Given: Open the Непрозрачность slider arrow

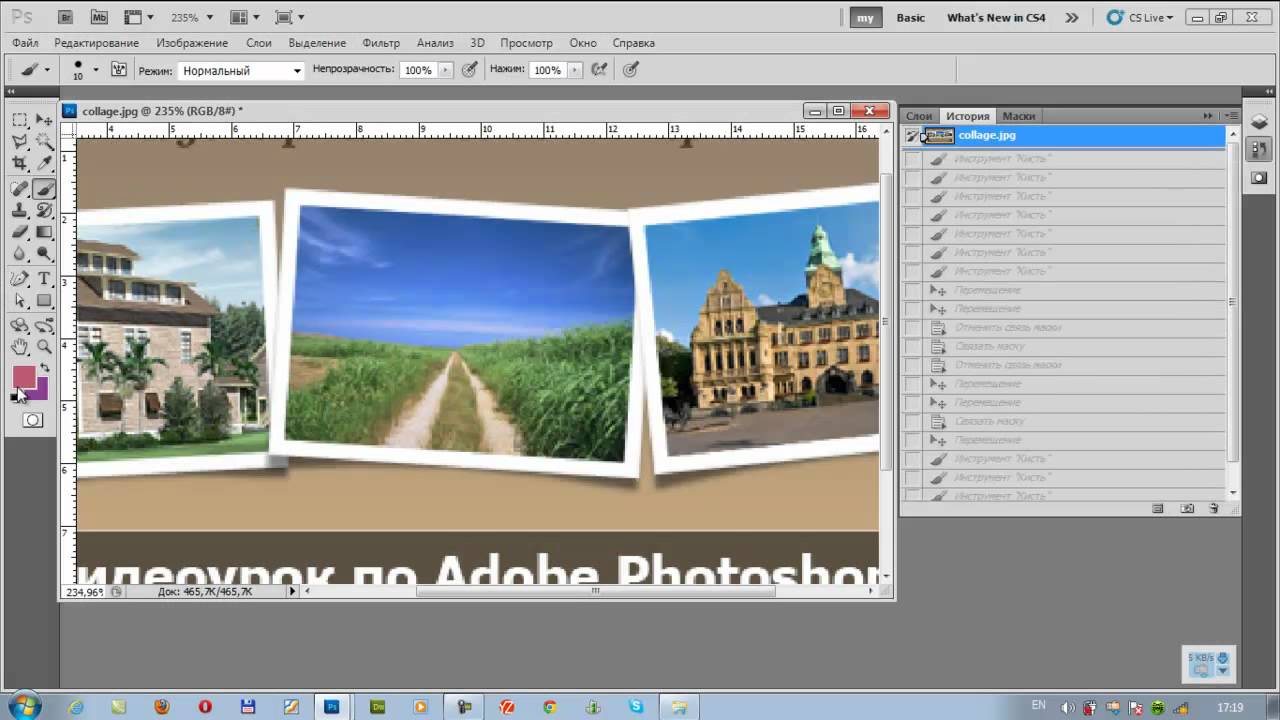Looking at the screenshot, I should pyautogui.click(x=445, y=70).
